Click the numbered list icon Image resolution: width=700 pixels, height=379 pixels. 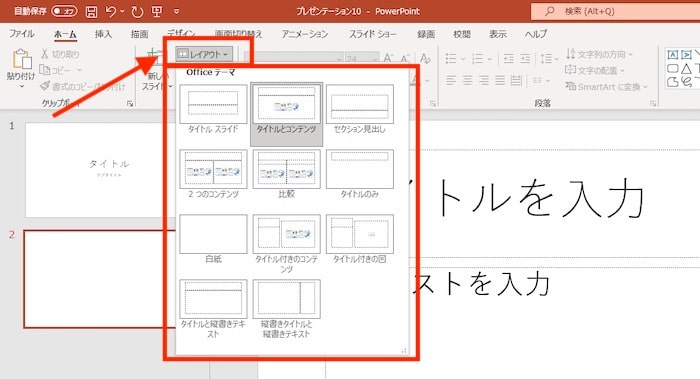point(477,58)
